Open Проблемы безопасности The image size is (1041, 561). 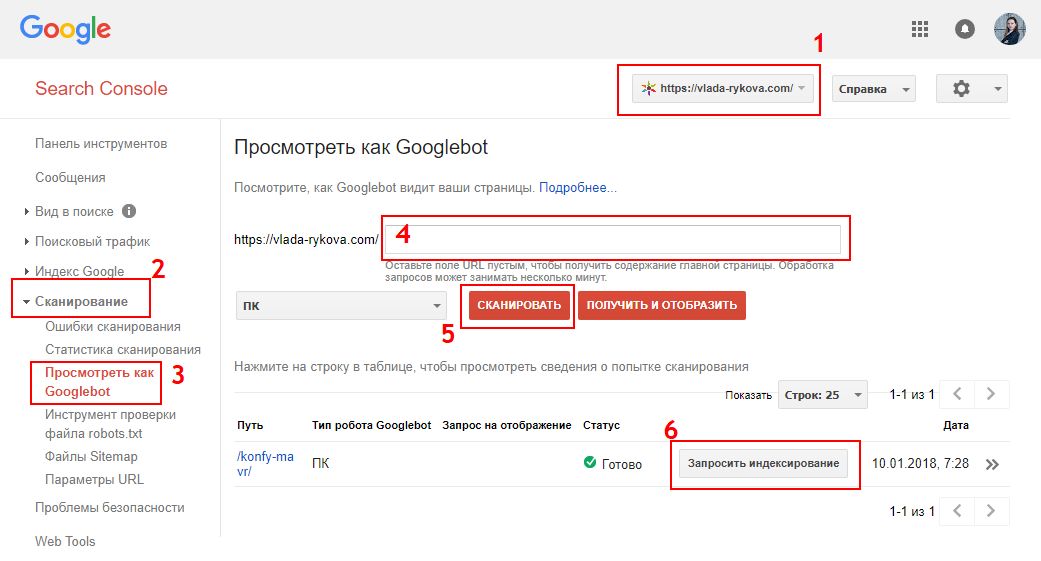coord(110,507)
